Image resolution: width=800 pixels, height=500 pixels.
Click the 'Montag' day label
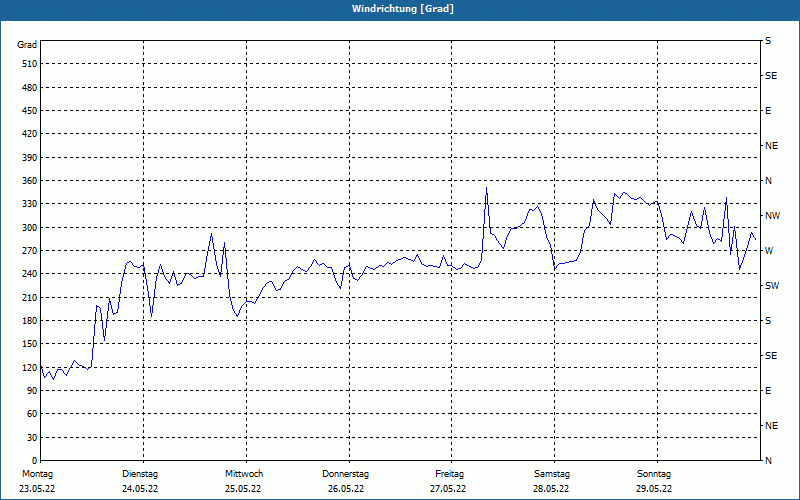coord(37,474)
